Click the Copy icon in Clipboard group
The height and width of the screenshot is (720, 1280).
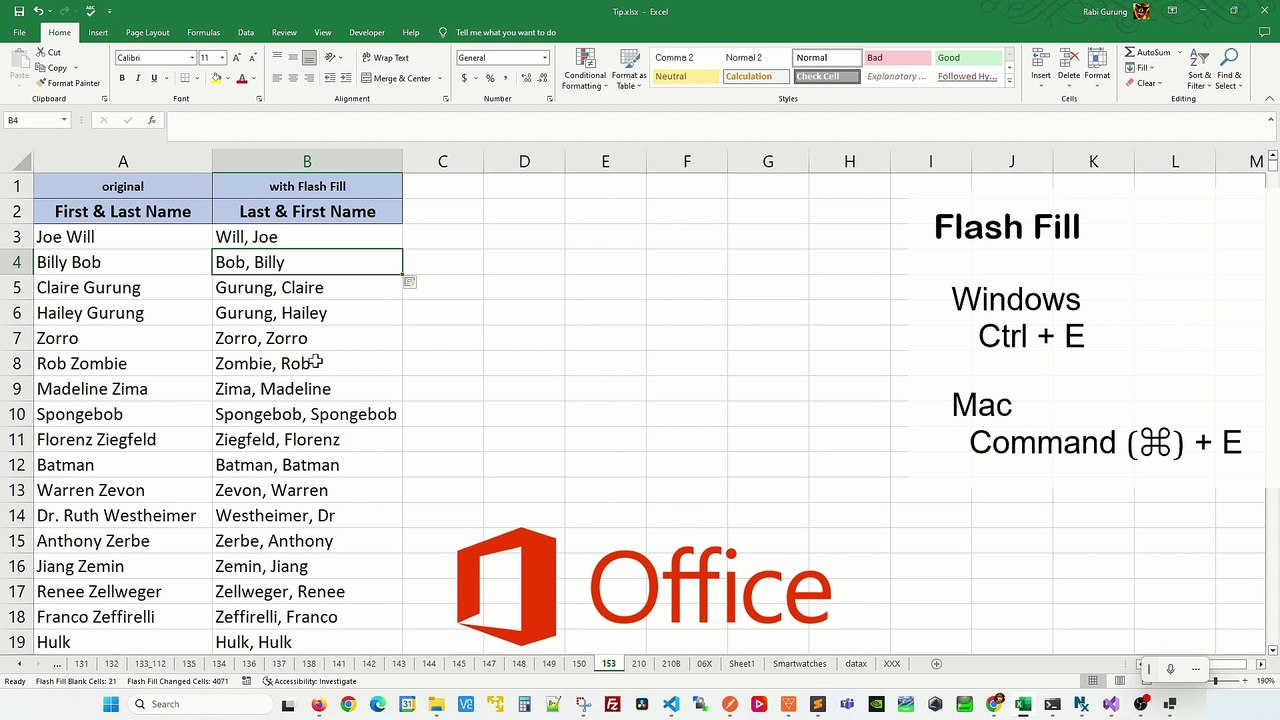click(x=41, y=68)
